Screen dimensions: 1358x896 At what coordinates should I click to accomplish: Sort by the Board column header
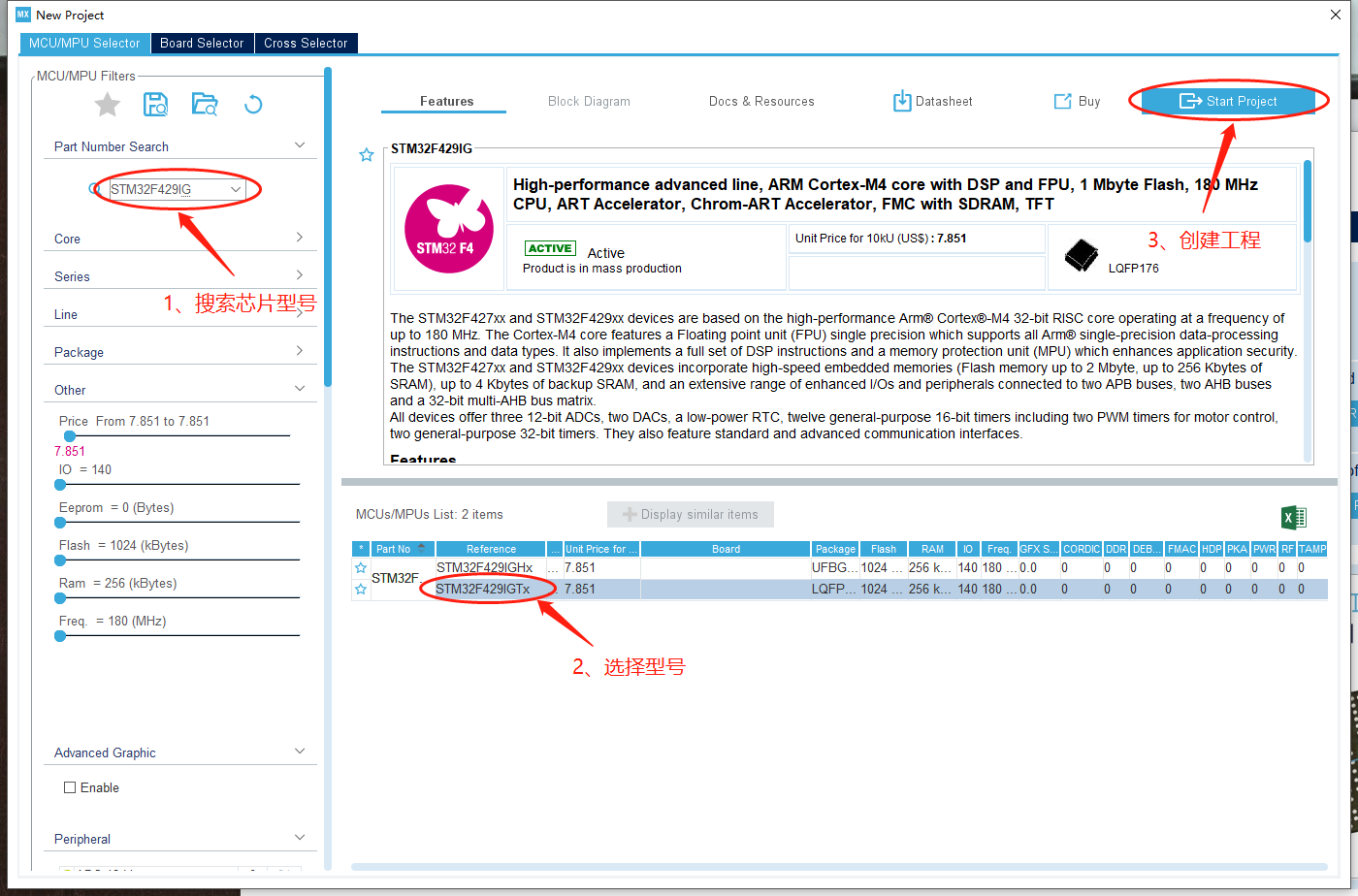pyautogui.click(x=726, y=549)
